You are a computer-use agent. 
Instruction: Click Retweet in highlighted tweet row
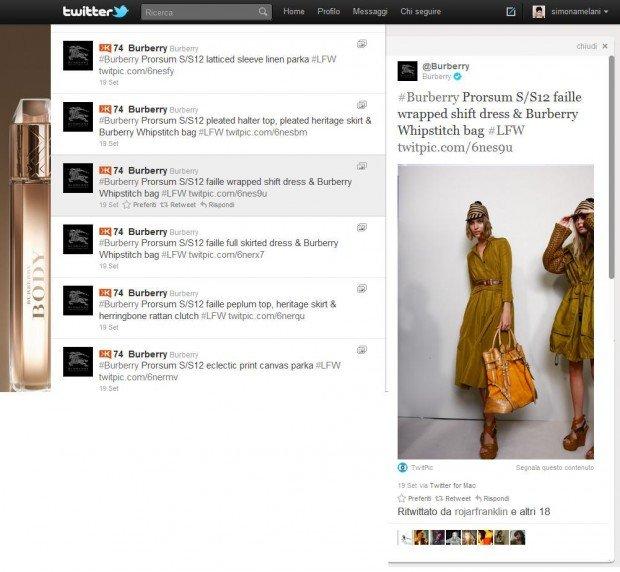(x=178, y=205)
